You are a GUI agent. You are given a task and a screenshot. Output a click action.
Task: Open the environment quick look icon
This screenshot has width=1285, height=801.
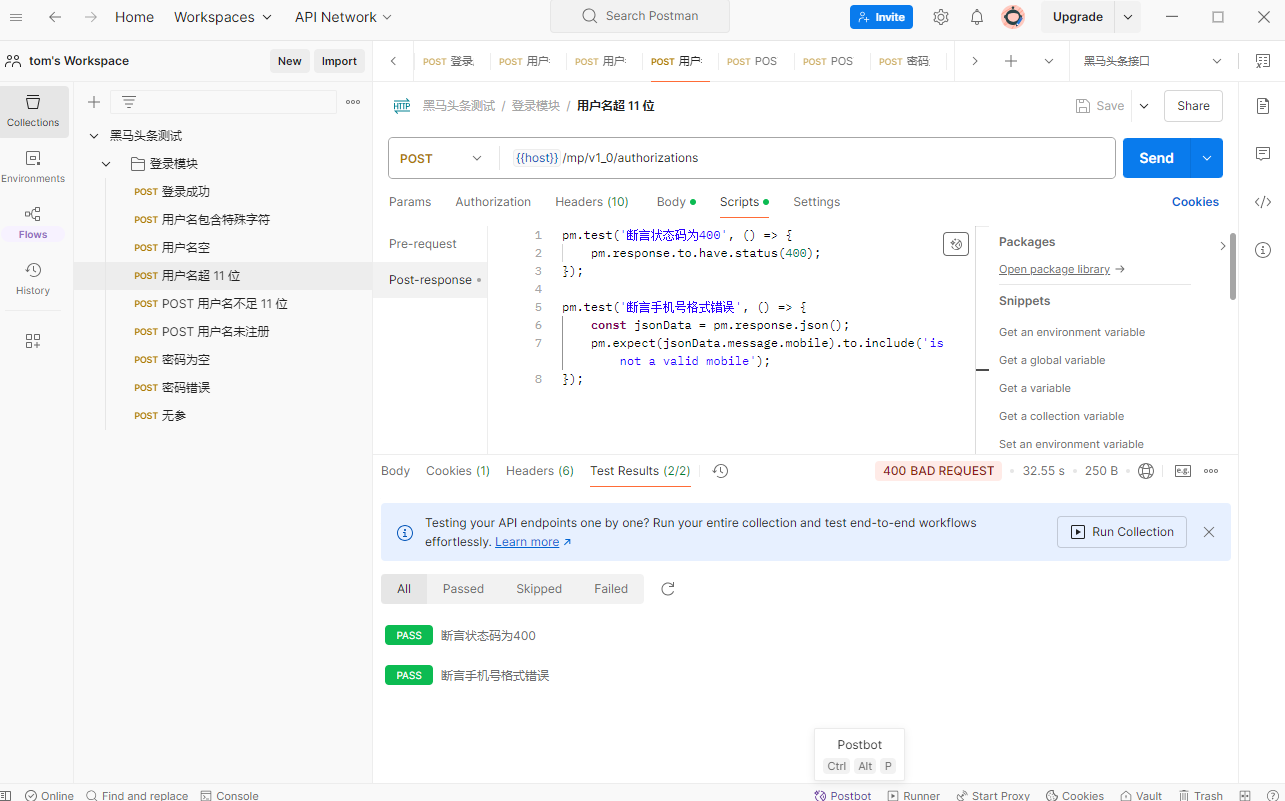(x=1262, y=61)
